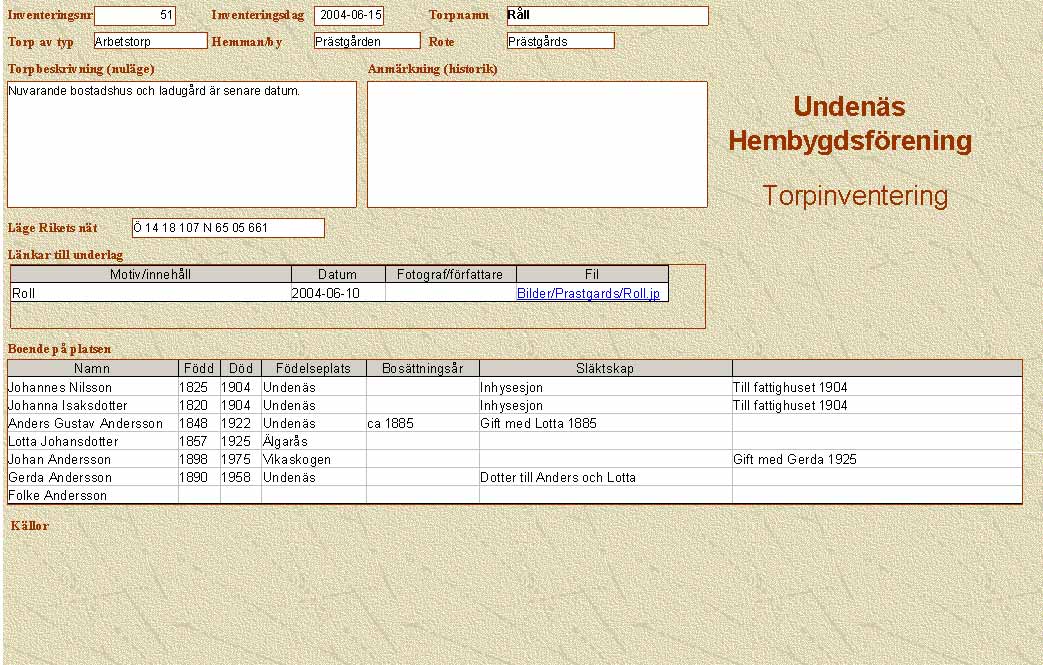Click the Datum cell 2004-06-10
This screenshot has width=1043, height=665.
point(337,293)
